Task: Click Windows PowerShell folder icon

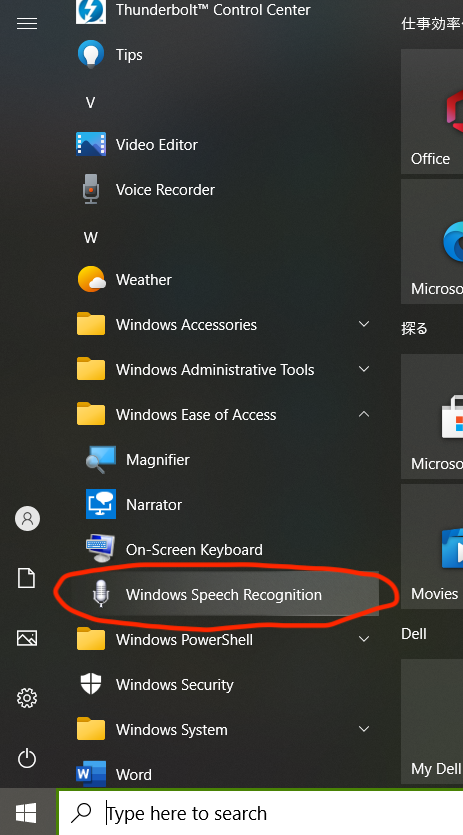Action: coord(91,639)
